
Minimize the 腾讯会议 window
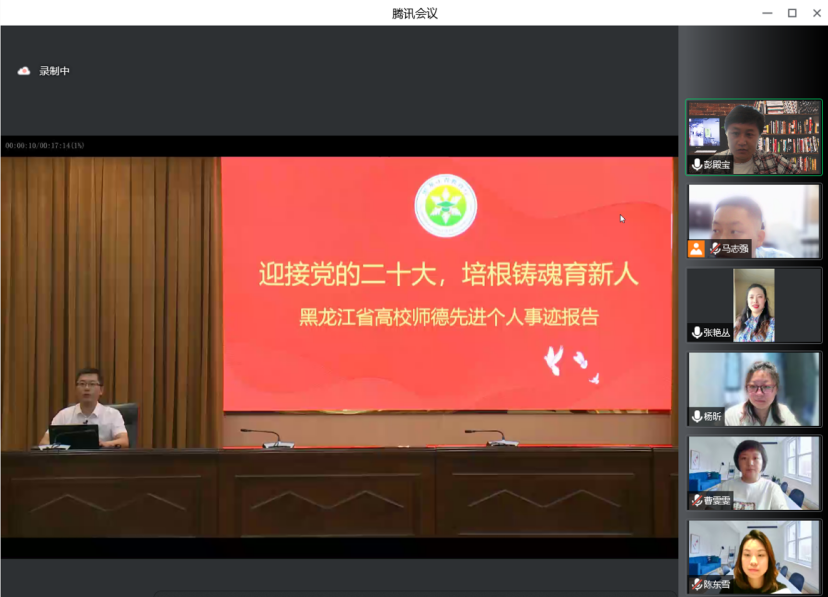coord(767,13)
